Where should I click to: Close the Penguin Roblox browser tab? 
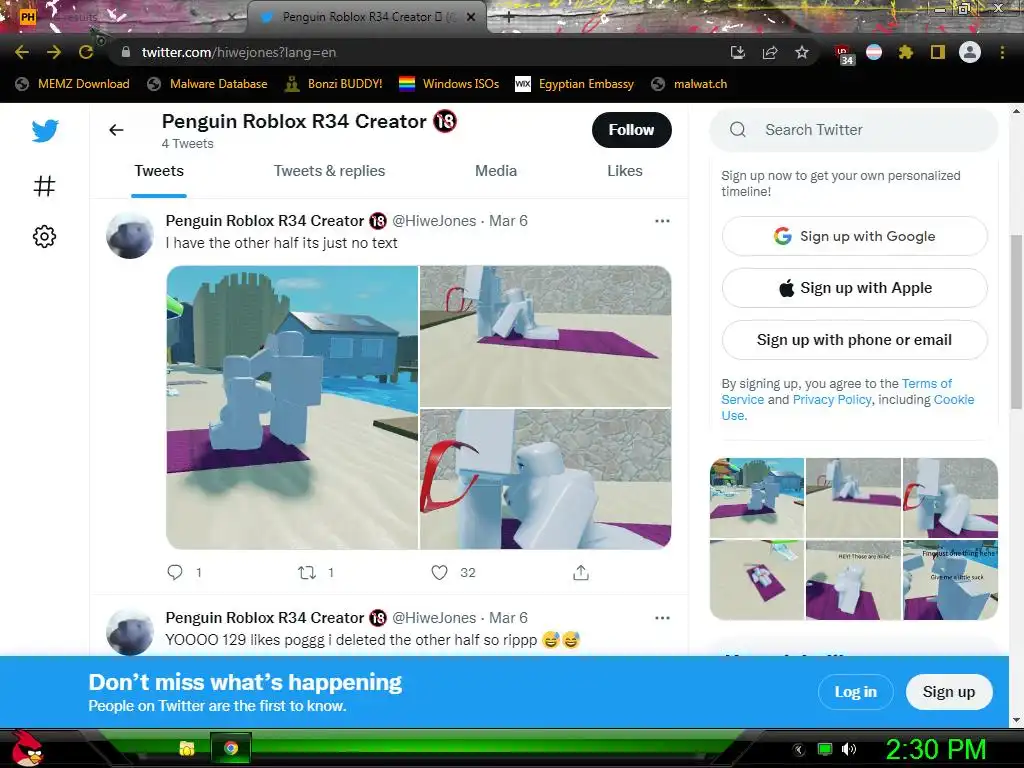471,17
